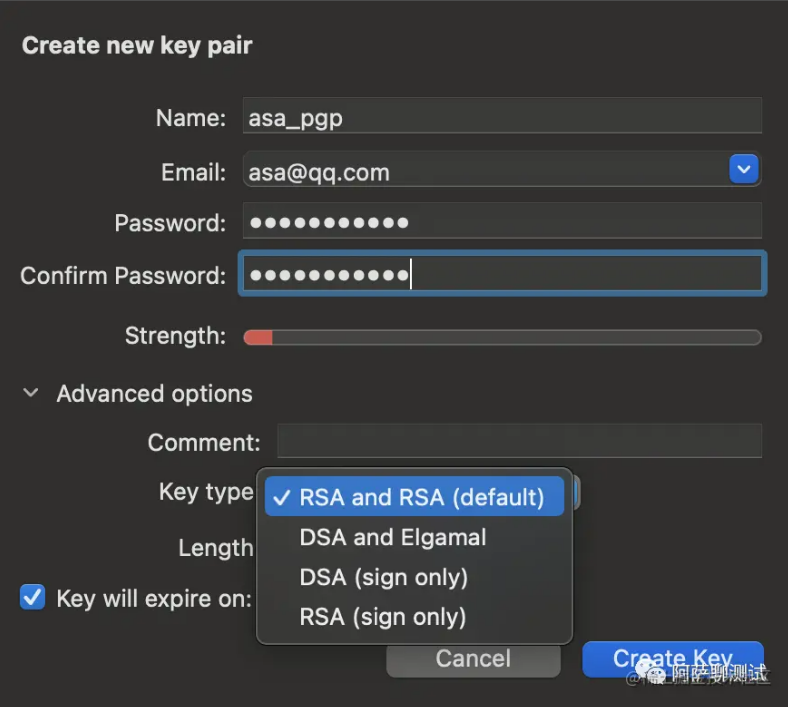The height and width of the screenshot is (707, 788).
Task: Click the Key type label
Action: point(206,492)
